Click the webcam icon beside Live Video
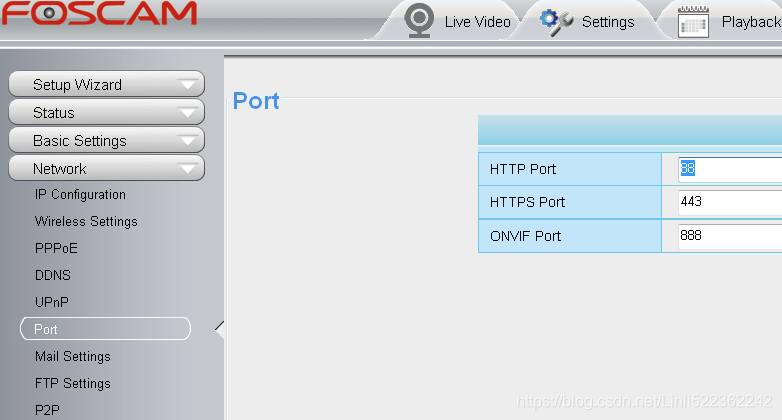 tap(419, 20)
